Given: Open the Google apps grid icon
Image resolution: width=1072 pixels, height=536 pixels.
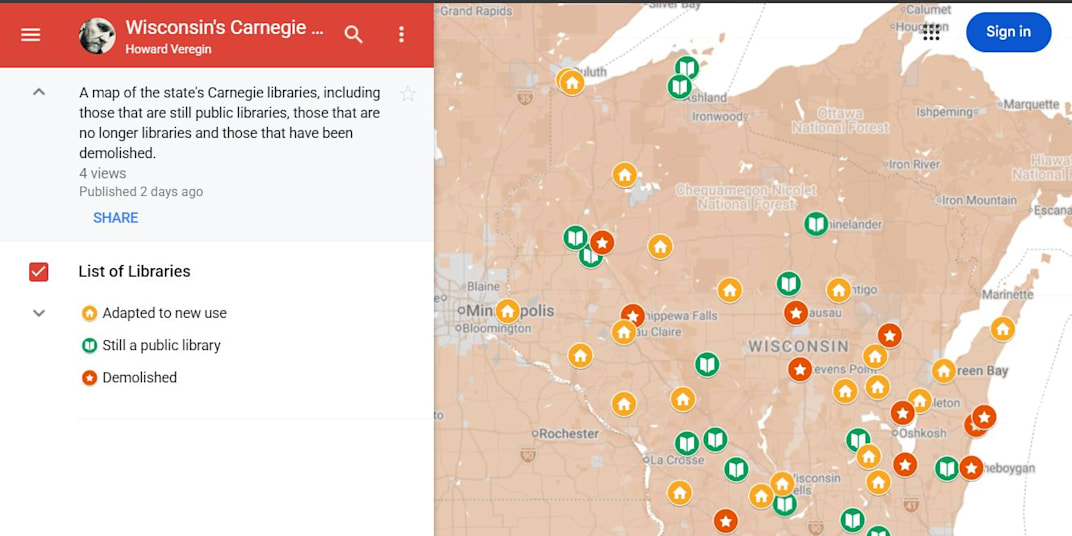Looking at the screenshot, I should (931, 32).
